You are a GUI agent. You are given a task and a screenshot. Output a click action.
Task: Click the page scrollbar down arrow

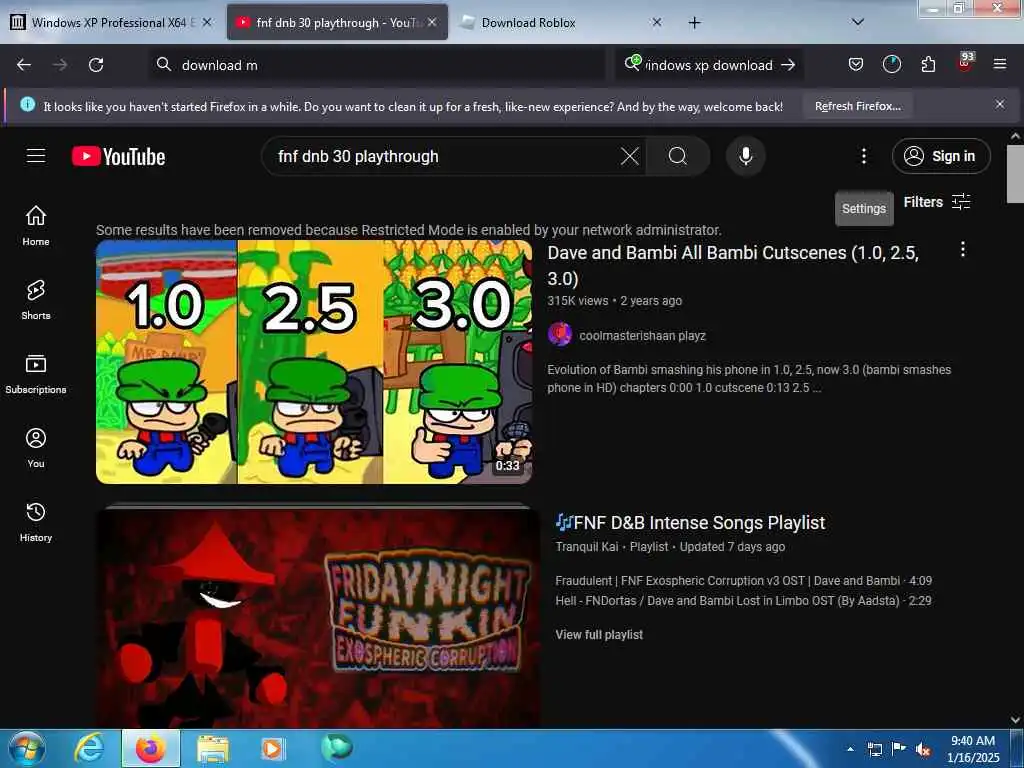[1016, 720]
